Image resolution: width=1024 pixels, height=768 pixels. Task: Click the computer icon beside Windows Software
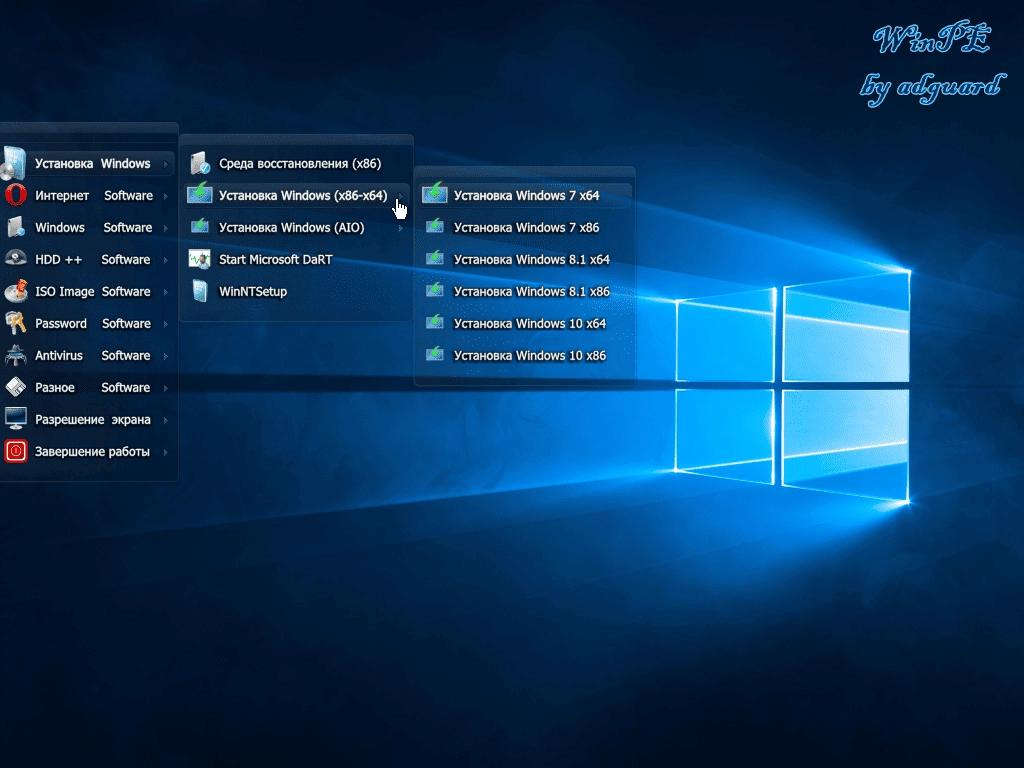tap(16, 227)
